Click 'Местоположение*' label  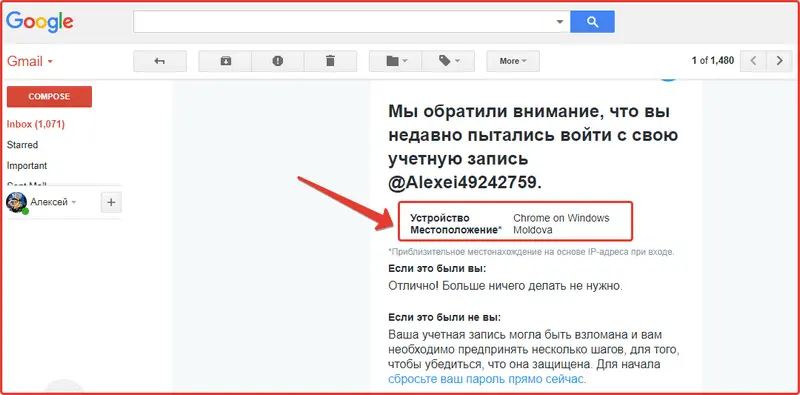456,230
